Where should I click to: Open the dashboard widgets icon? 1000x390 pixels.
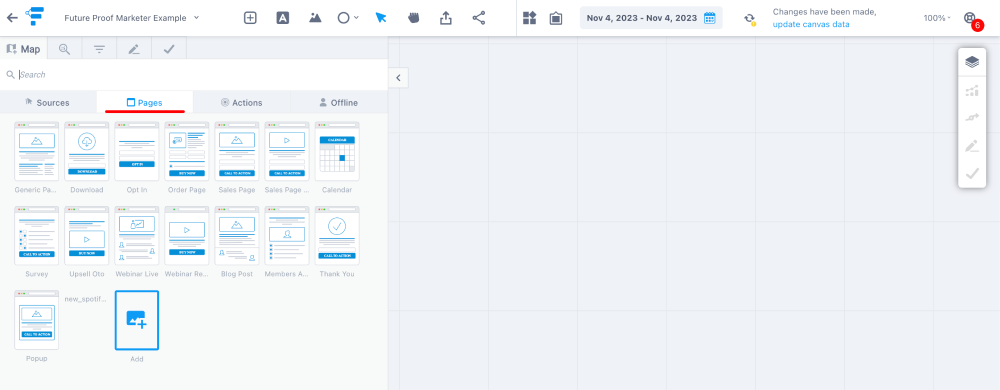[x=529, y=18]
